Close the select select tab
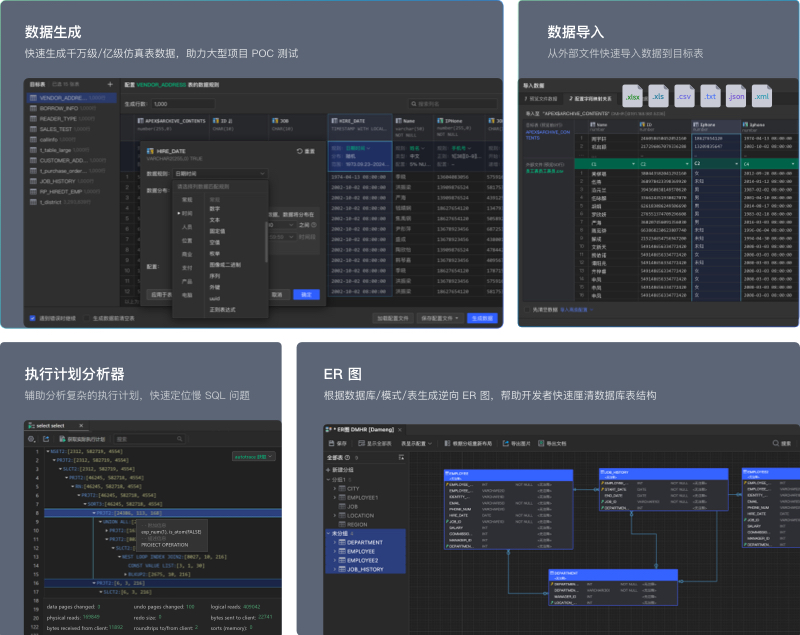800x635 pixels. [x=81, y=425]
